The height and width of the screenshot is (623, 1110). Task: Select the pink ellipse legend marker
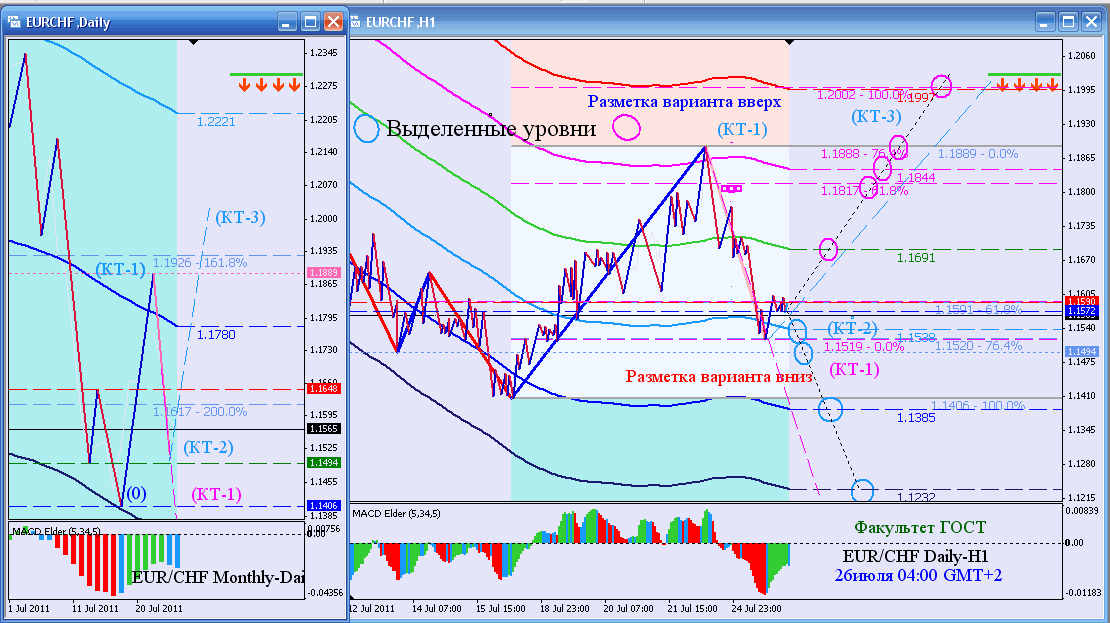pos(626,127)
